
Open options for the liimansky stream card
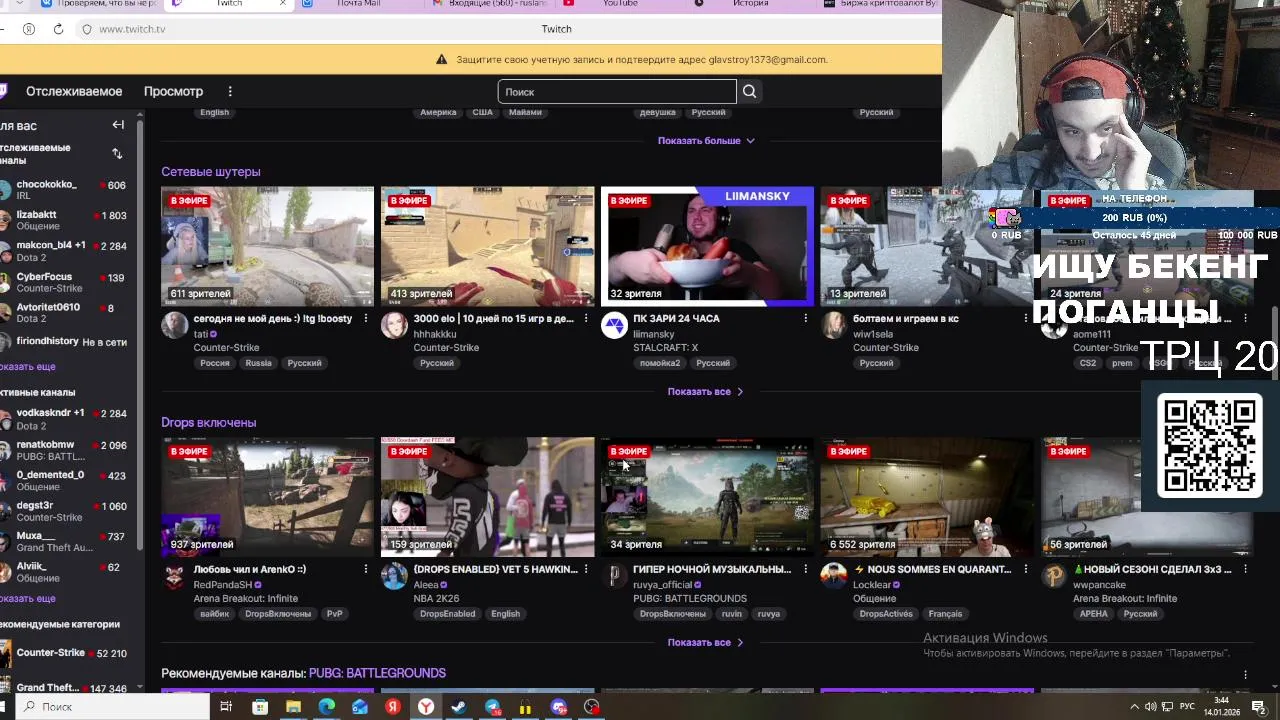805,318
